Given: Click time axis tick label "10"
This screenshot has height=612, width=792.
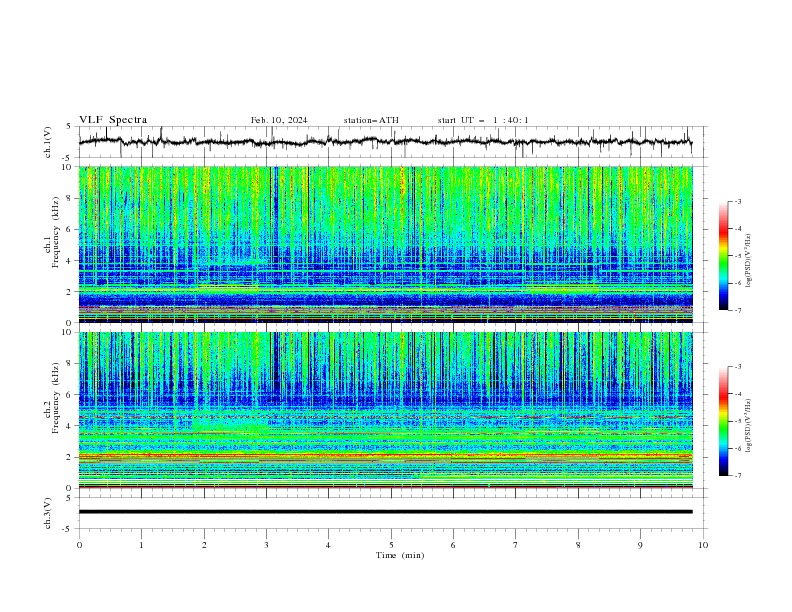Looking at the screenshot, I should pos(703,545).
